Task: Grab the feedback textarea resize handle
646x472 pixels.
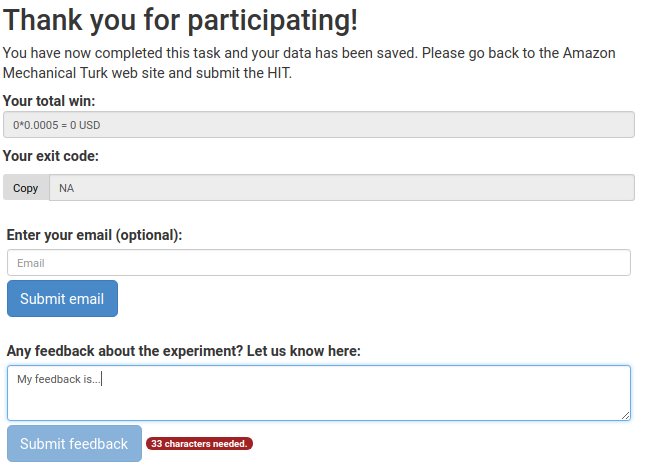Action: click(625, 416)
